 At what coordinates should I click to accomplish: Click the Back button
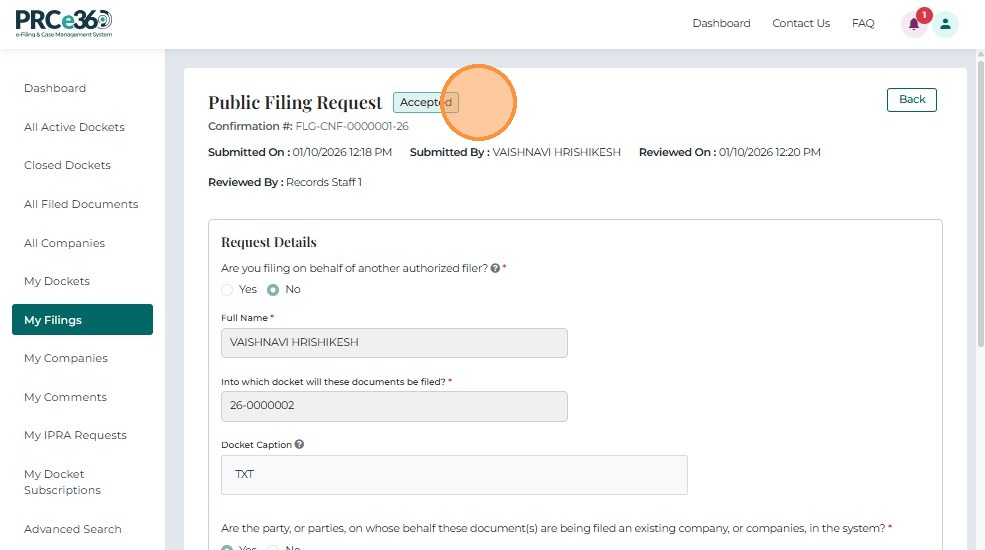tap(912, 100)
